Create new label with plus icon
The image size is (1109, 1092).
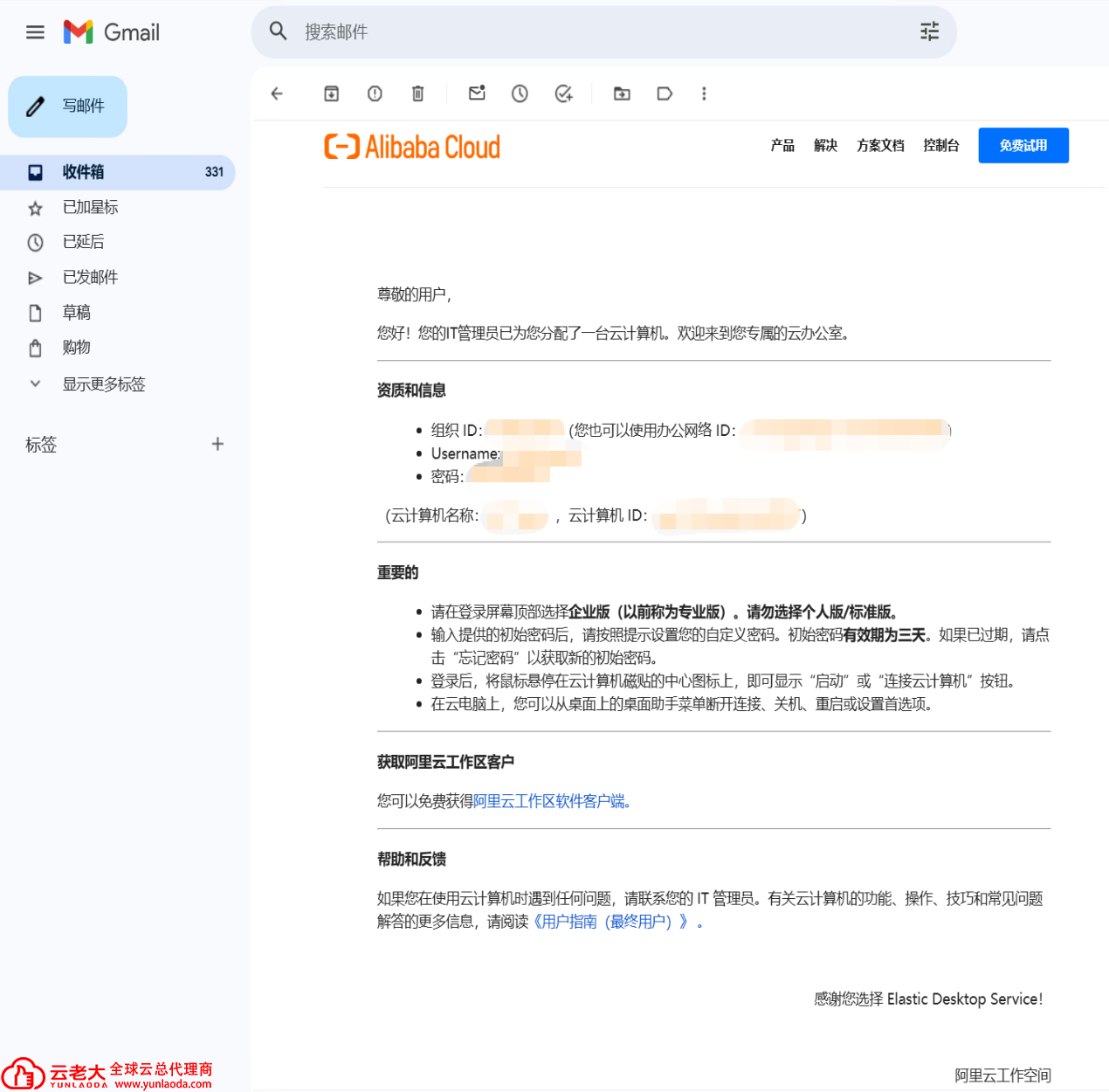pos(217,444)
